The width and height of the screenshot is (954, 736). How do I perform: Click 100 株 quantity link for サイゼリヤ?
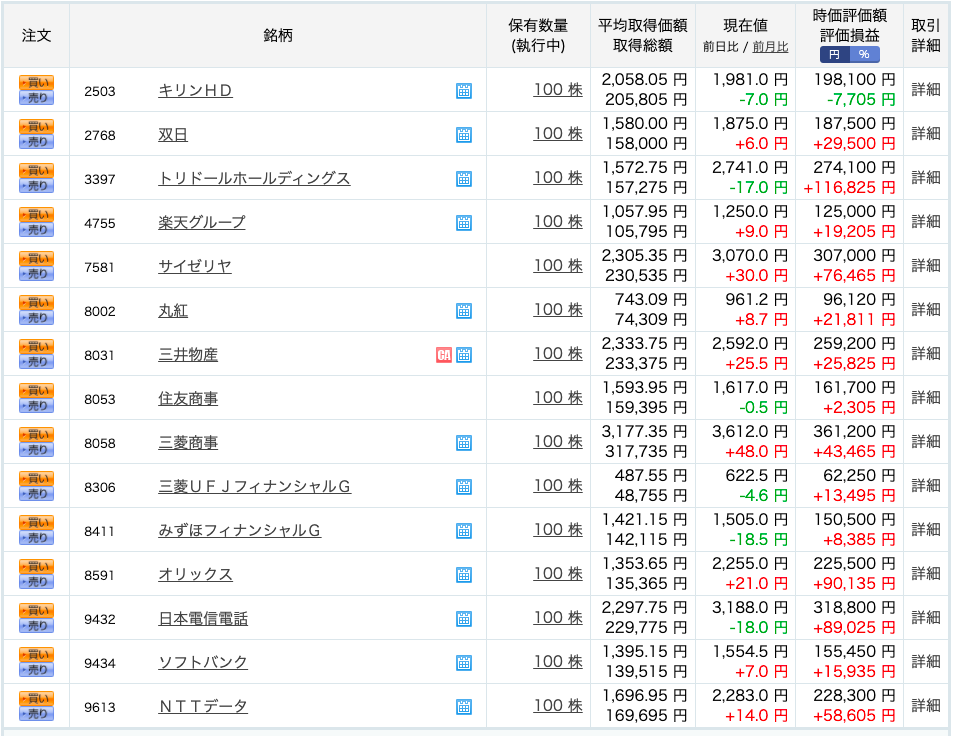pos(558,266)
